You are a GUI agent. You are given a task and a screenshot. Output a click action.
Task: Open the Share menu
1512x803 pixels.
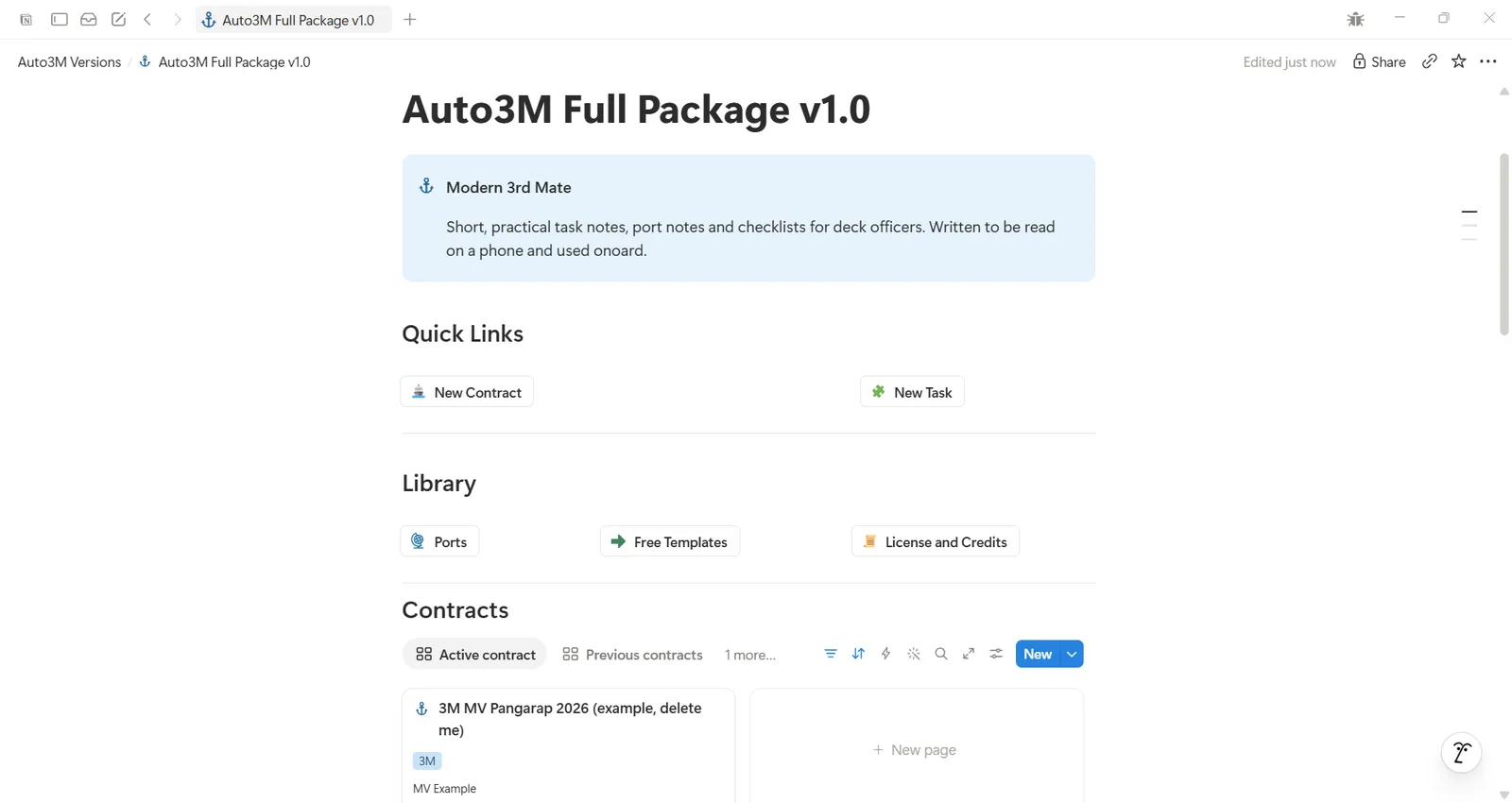(1379, 61)
